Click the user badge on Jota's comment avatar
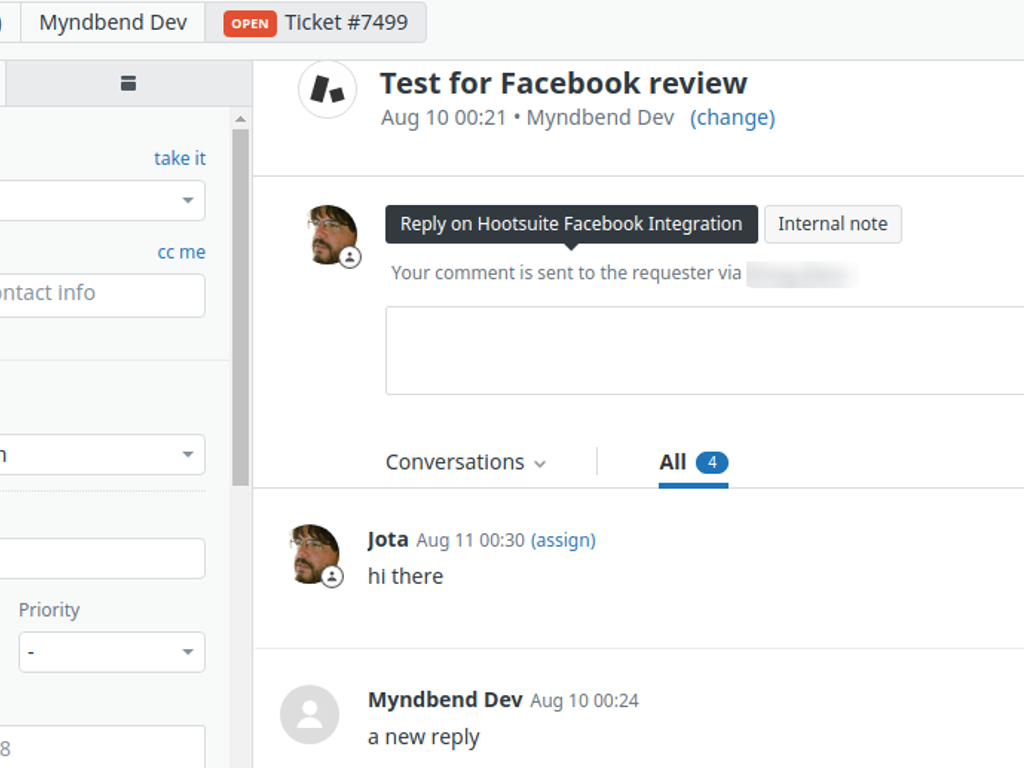Viewport: 1024px width, 768px height. 333,577
